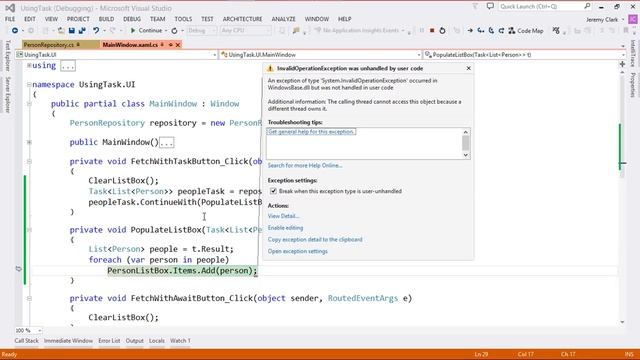Screen dimensions: 640x360
Task: Open the Locals tab
Action: (157, 341)
